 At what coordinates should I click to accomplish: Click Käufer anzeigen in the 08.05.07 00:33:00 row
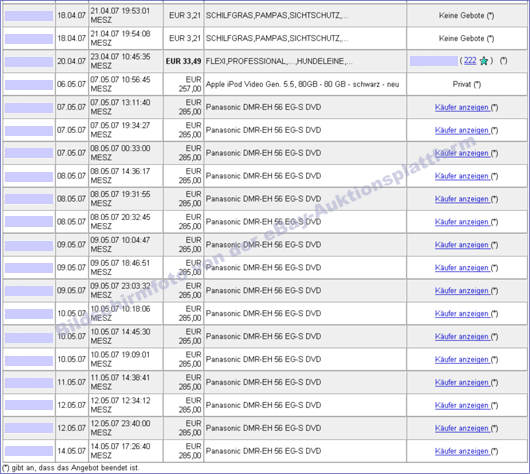click(462, 153)
